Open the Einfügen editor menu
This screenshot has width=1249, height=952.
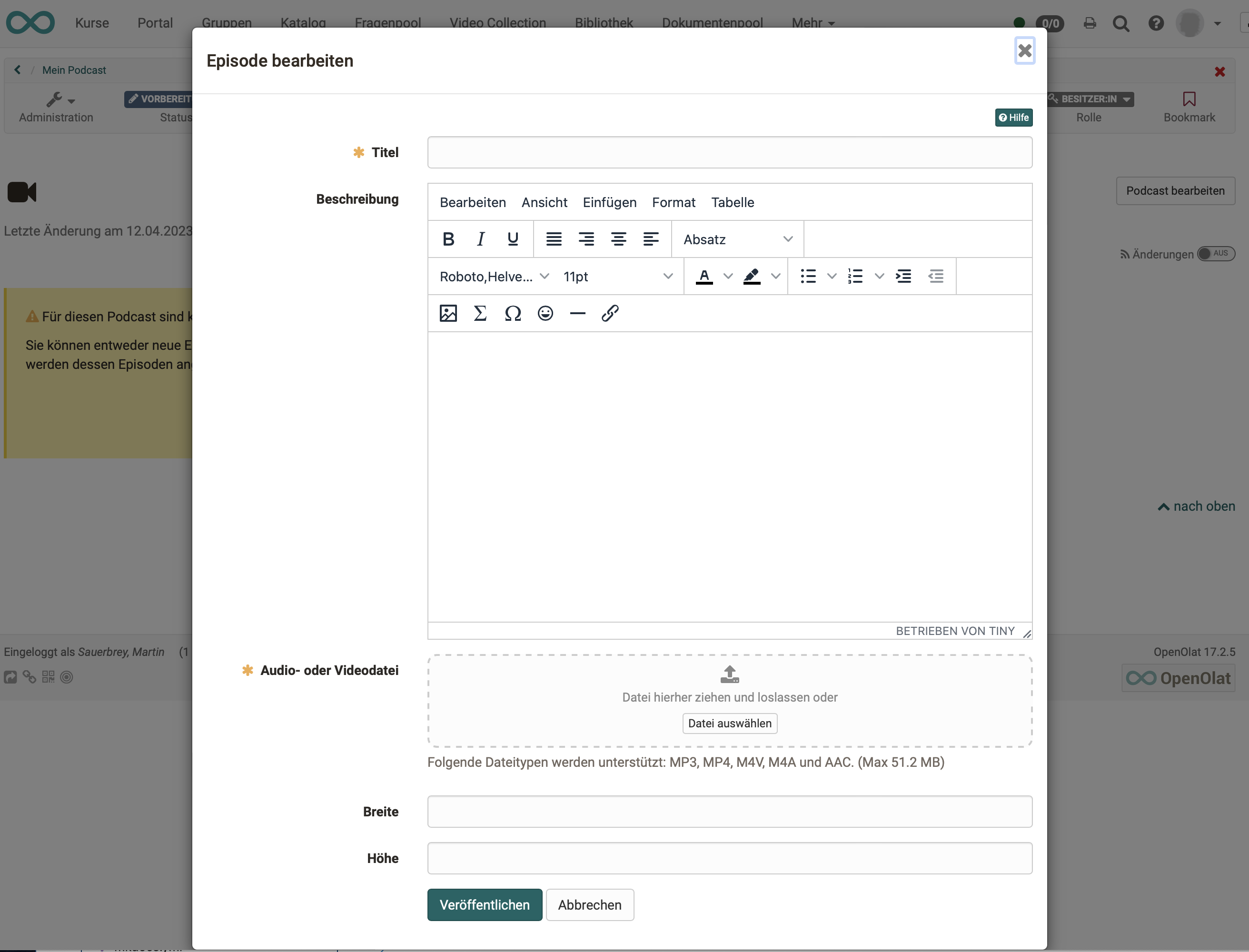click(609, 202)
